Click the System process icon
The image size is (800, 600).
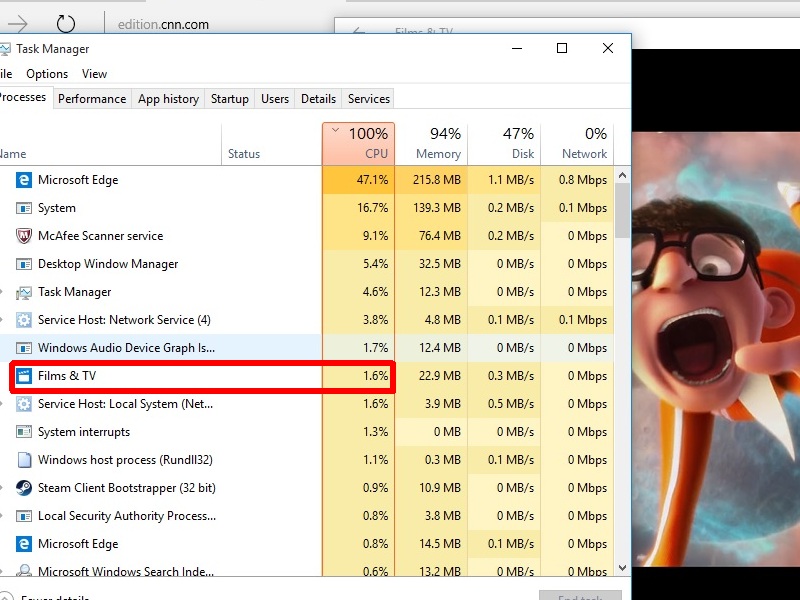pyautogui.click(x=24, y=208)
